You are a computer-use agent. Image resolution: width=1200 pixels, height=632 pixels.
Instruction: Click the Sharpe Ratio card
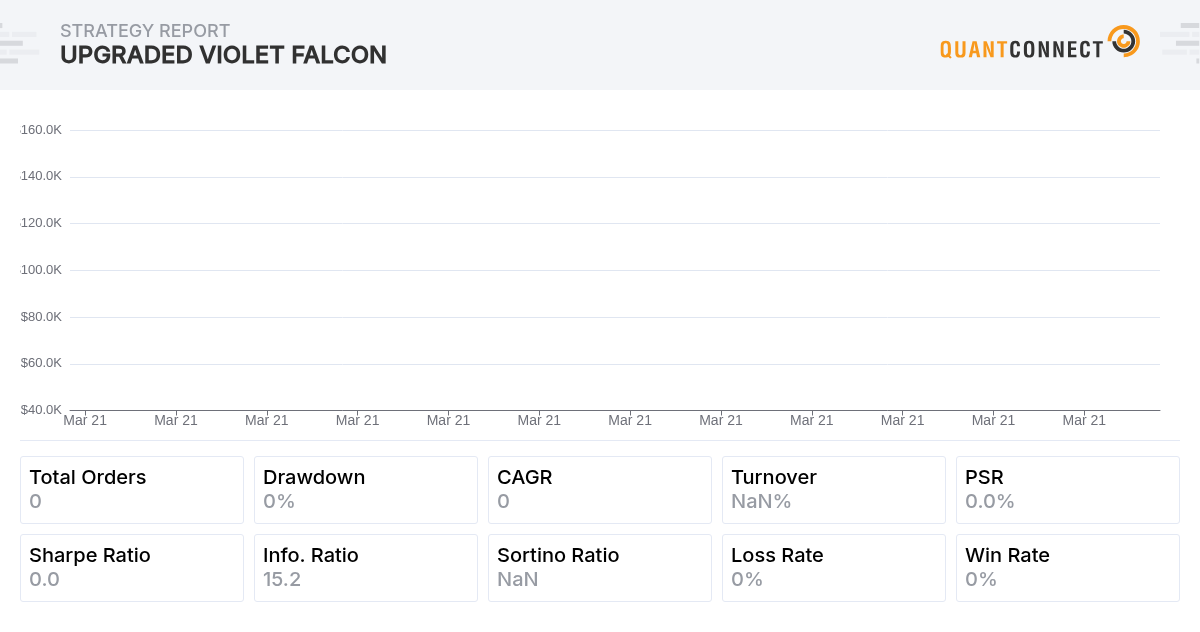(131, 567)
